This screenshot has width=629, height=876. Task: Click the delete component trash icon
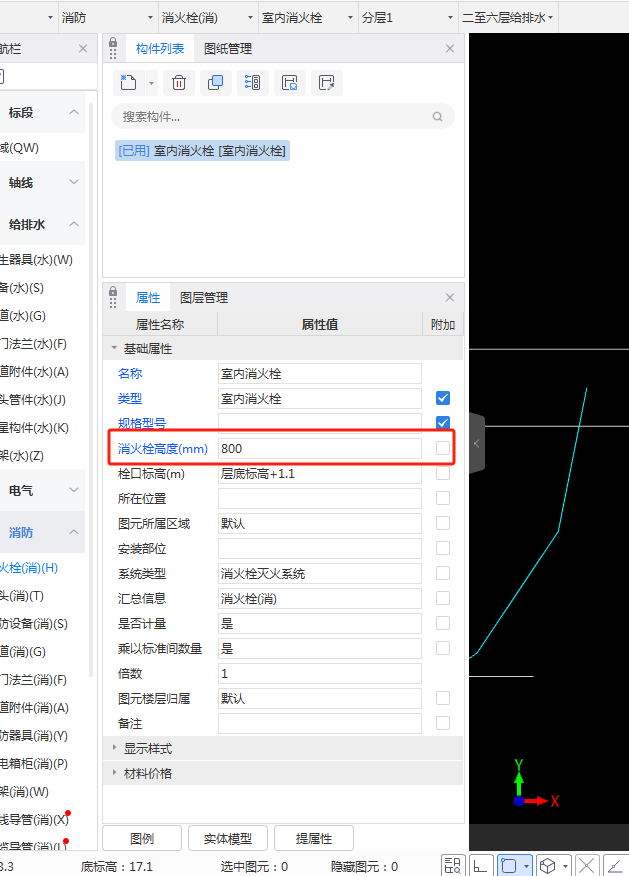point(179,83)
